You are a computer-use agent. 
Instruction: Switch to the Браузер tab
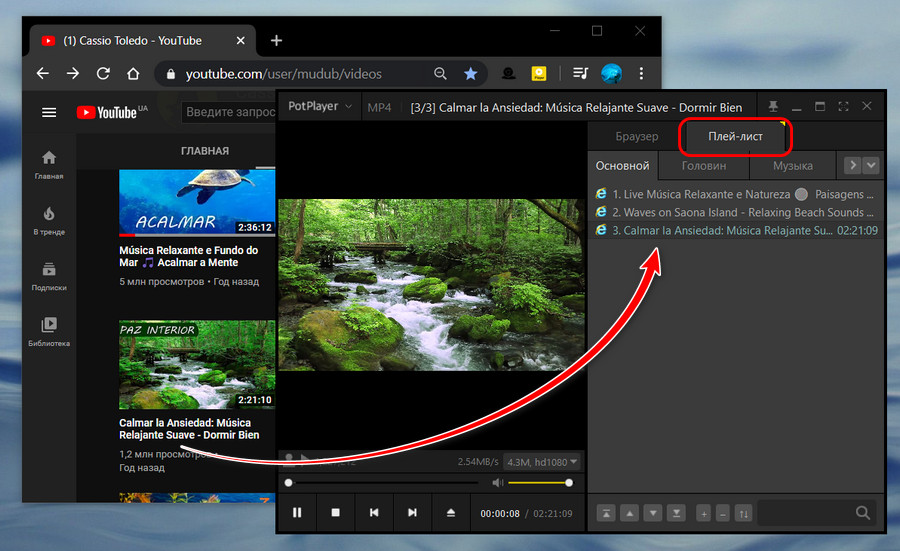[637, 137]
